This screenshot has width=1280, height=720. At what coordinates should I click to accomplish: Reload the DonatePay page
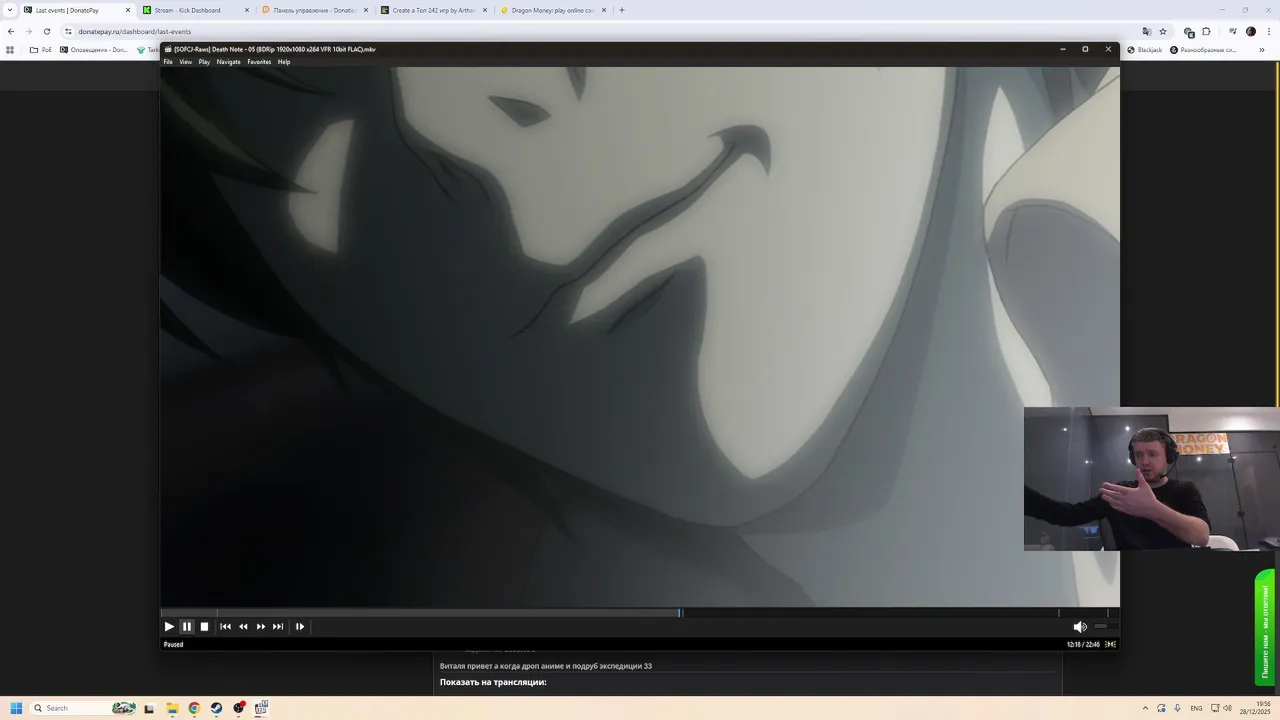(x=46, y=31)
